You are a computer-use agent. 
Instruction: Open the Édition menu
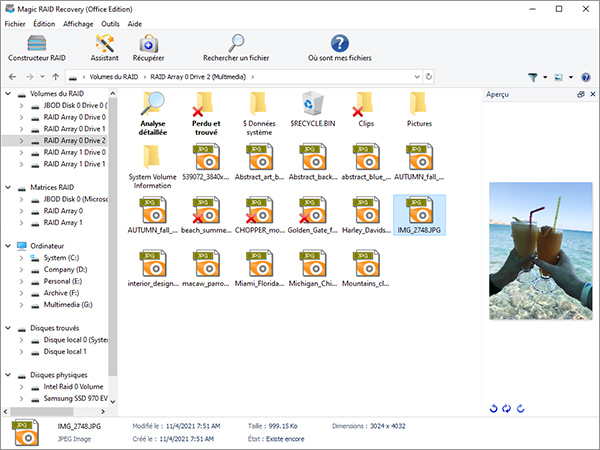click(x=44, y=24)
